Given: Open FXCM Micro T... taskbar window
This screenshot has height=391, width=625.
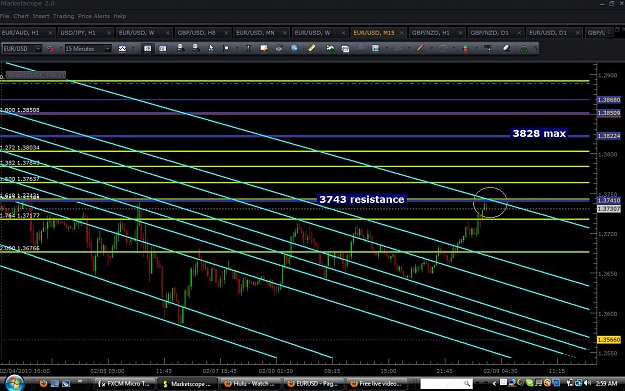Looking at the screenshot, I should click(x=124, y=383).
